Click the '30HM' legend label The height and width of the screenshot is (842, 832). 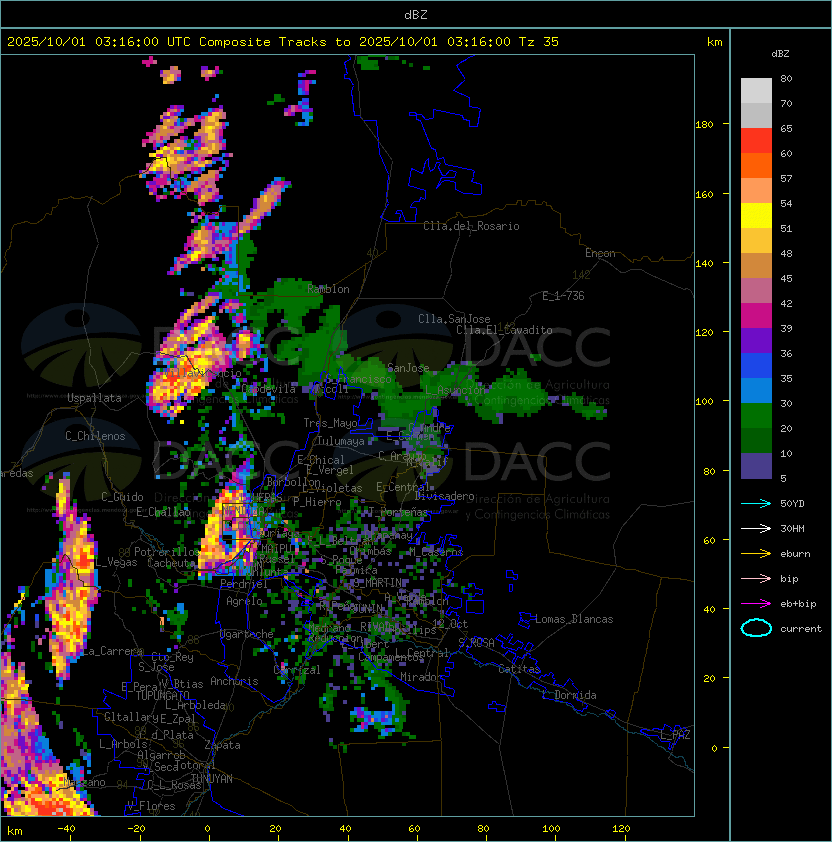792,529
